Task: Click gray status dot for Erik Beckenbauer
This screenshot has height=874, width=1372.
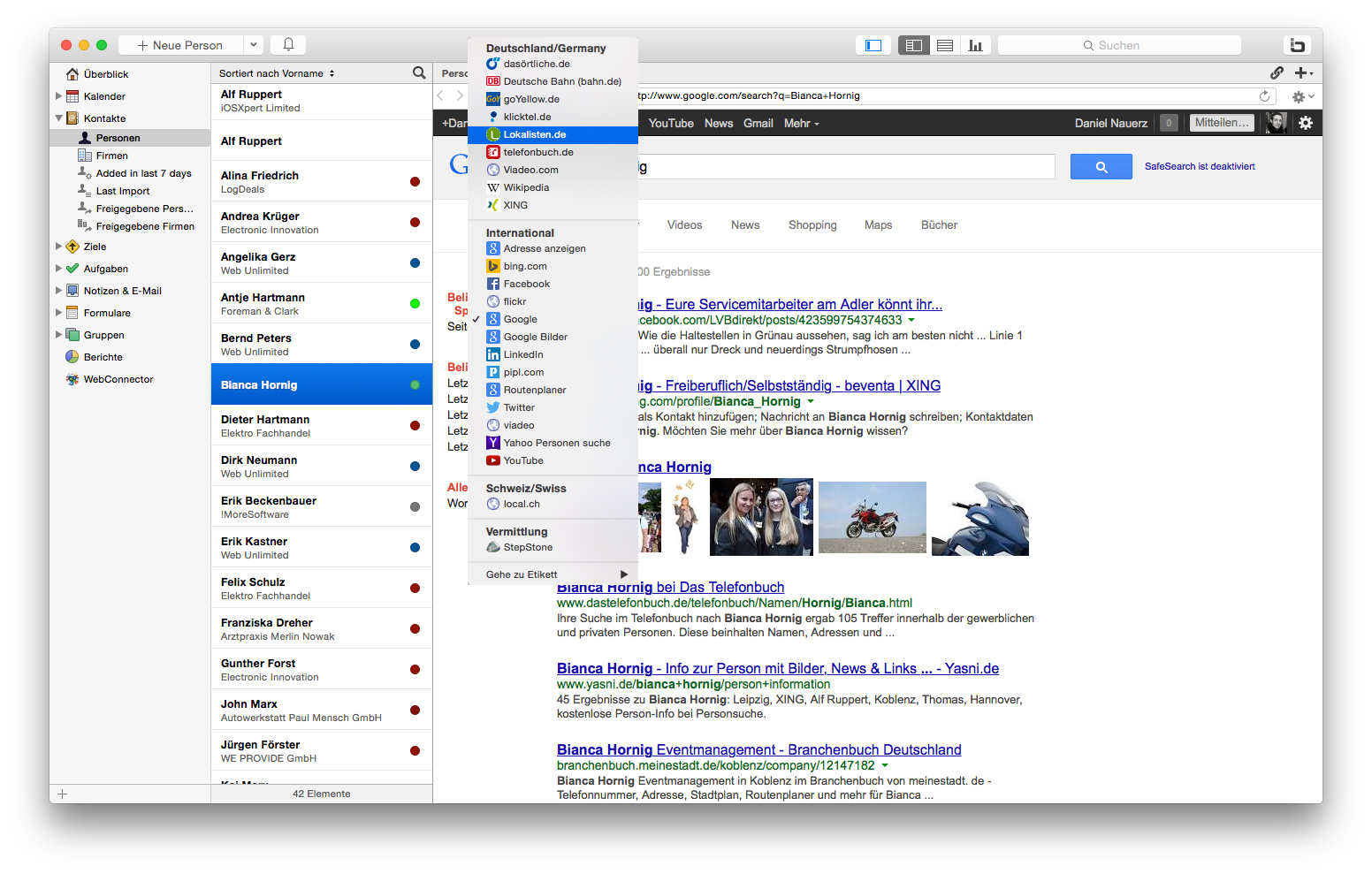Action: [x=415, y=506]
